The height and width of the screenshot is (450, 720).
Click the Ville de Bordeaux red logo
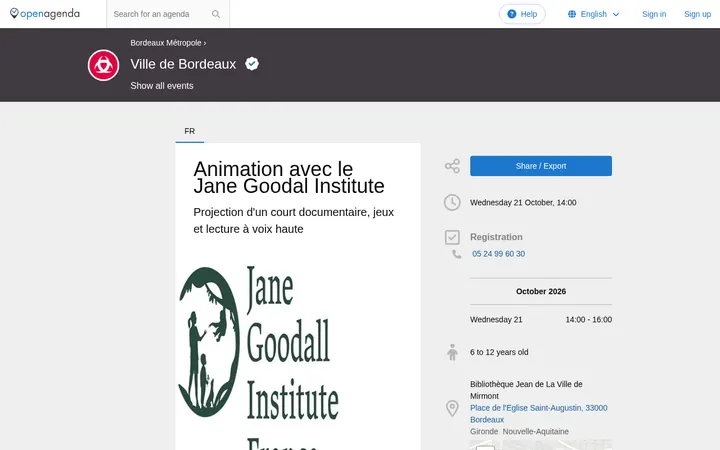(x=103, y=65)
